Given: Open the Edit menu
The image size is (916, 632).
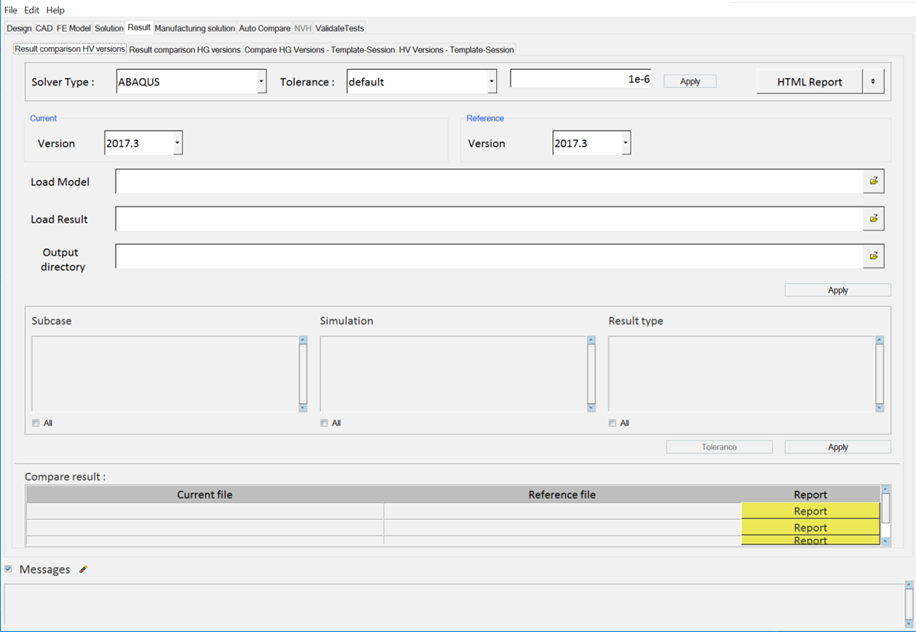Looking at the screenshot, I should coord(32,10).
